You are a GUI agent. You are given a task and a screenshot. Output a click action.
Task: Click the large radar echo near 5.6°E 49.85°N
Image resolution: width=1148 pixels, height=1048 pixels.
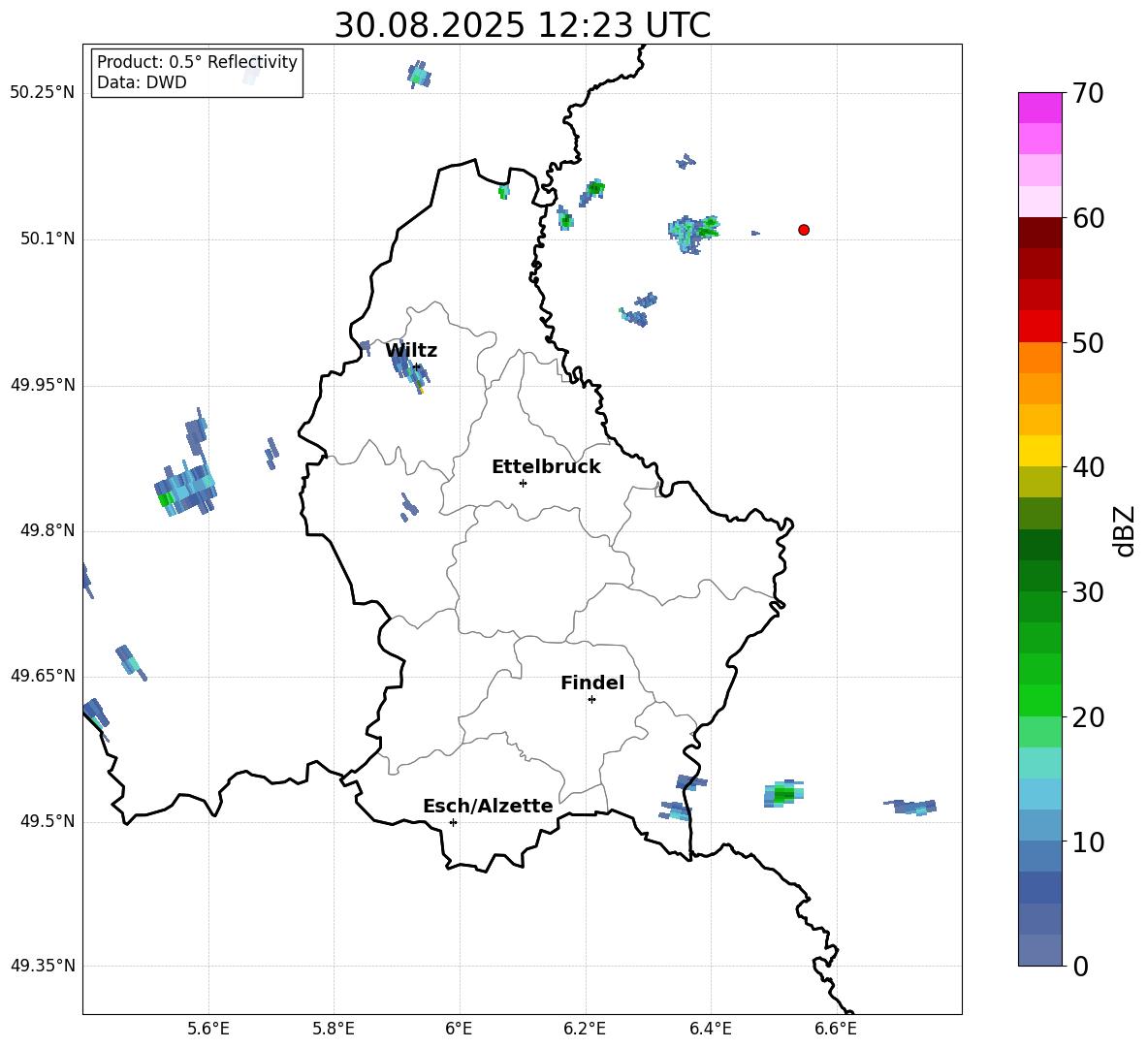186,485
